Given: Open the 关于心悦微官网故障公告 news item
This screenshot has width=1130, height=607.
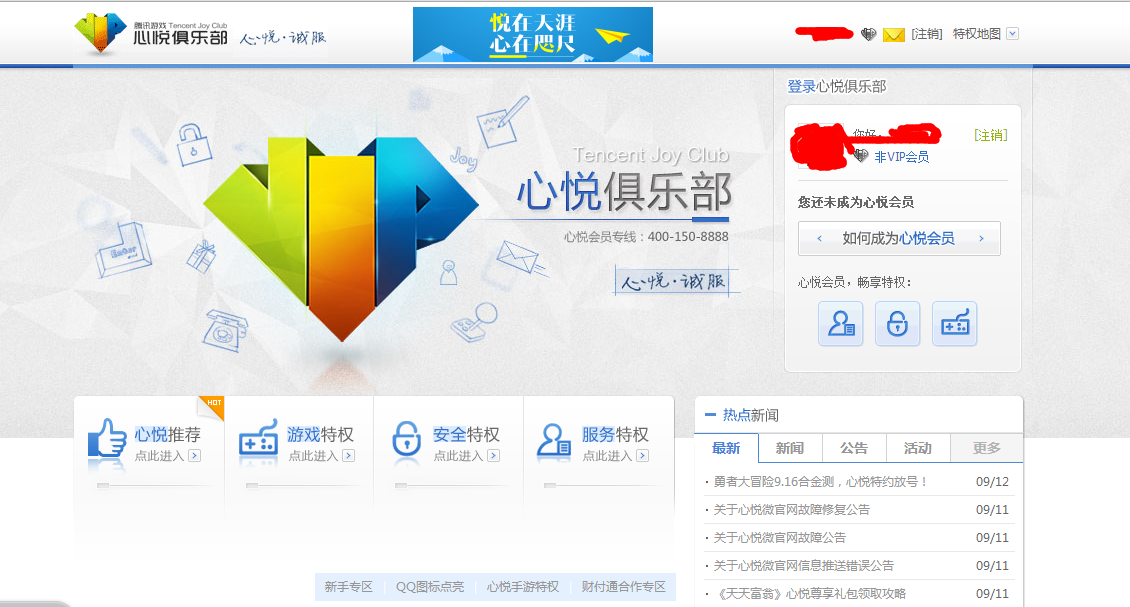Looking at the screenshot, I should click(780, 538).
